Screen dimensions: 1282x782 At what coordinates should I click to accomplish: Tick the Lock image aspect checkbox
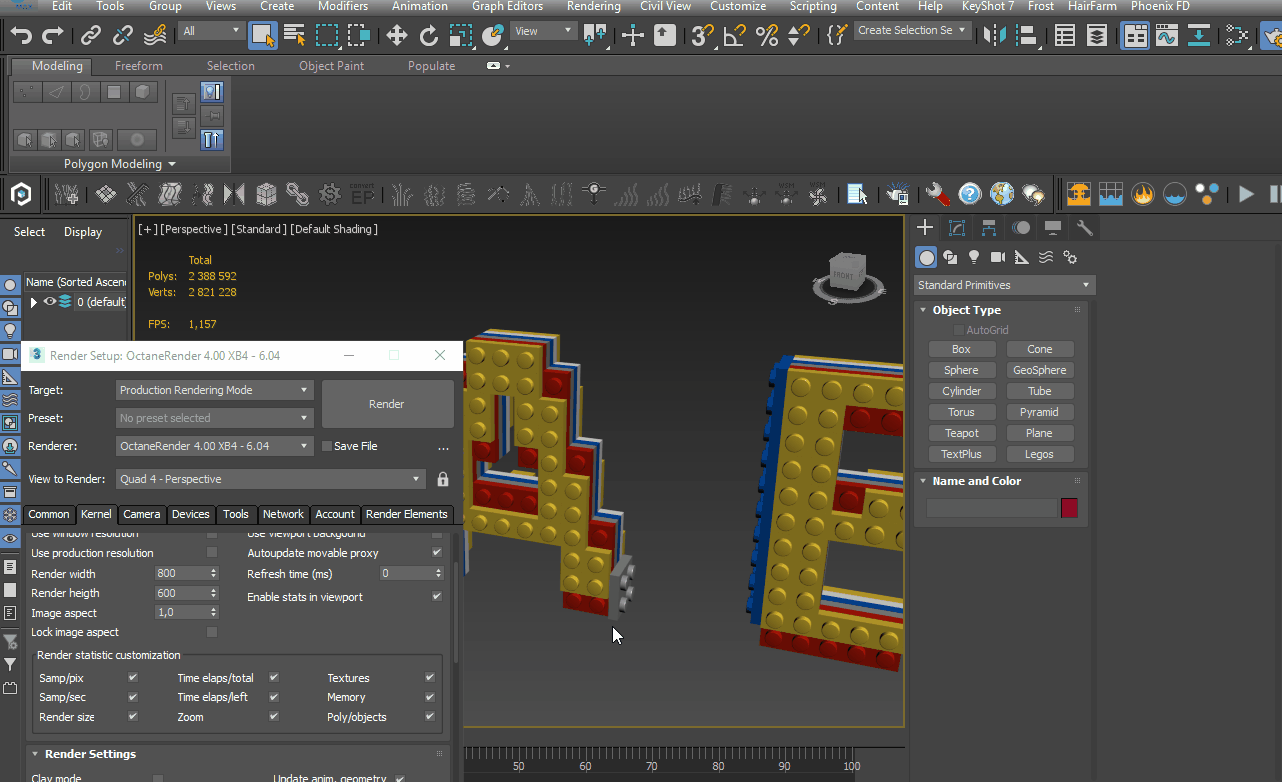[212, 632]
